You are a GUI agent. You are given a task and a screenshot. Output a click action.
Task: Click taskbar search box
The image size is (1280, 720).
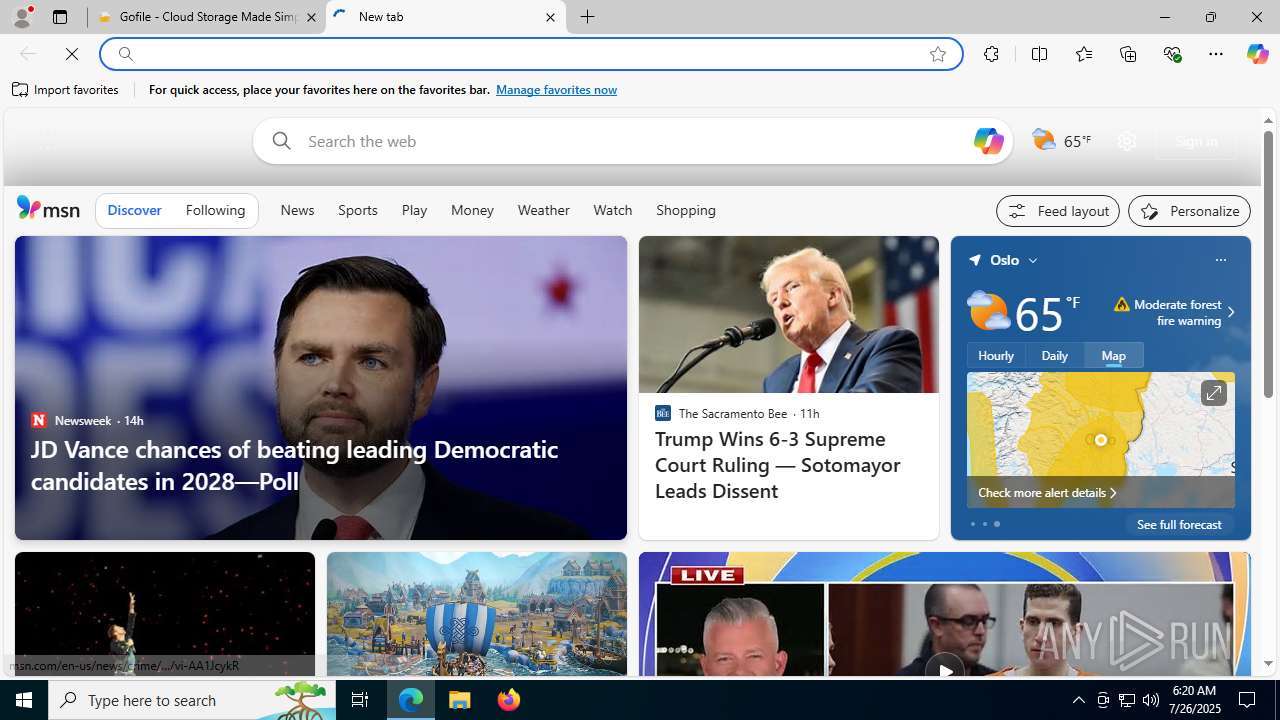[x=192, y=700]
